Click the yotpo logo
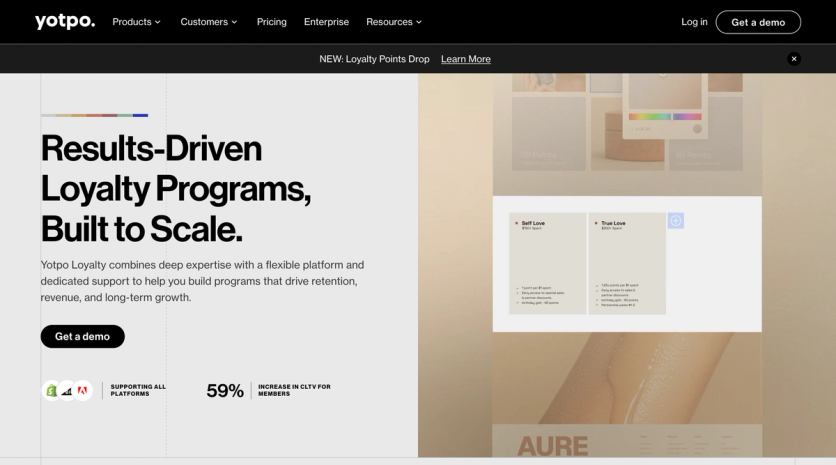 click(x=65, y=21)
